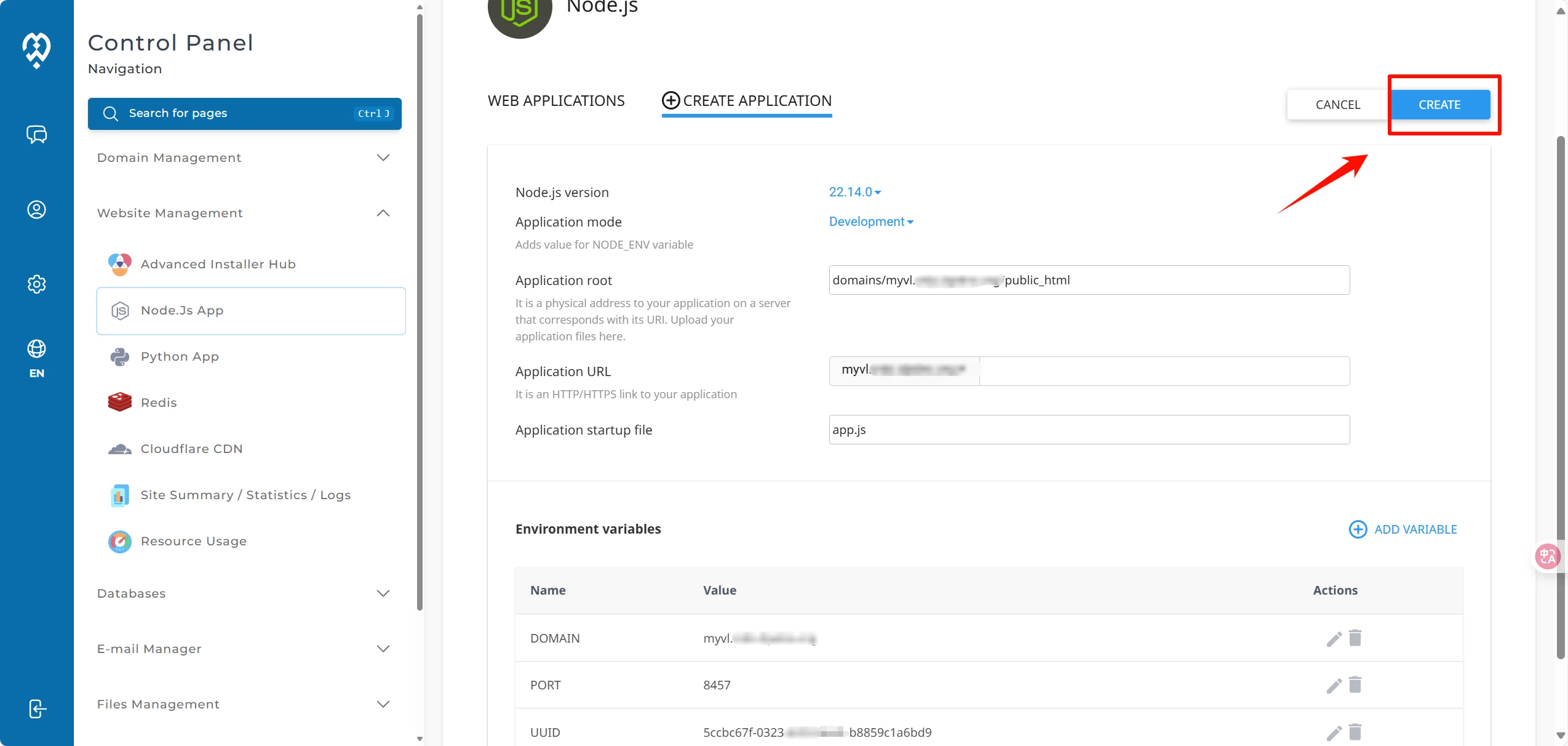Open Redis from Website Management
Screen dimensions: 1568x746
[x=159, y=403]
